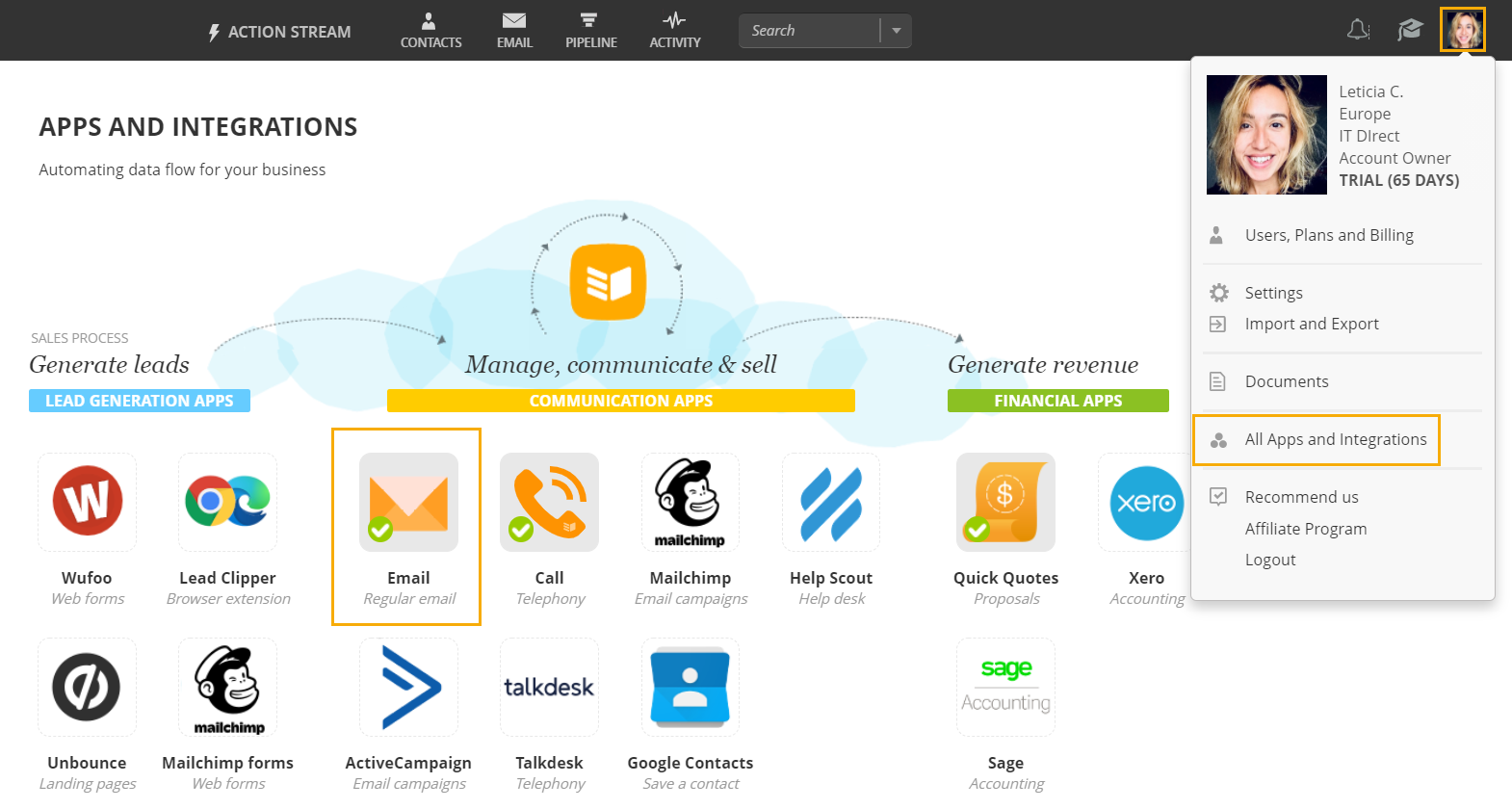Go to the Pipeline view

[590, 31]
